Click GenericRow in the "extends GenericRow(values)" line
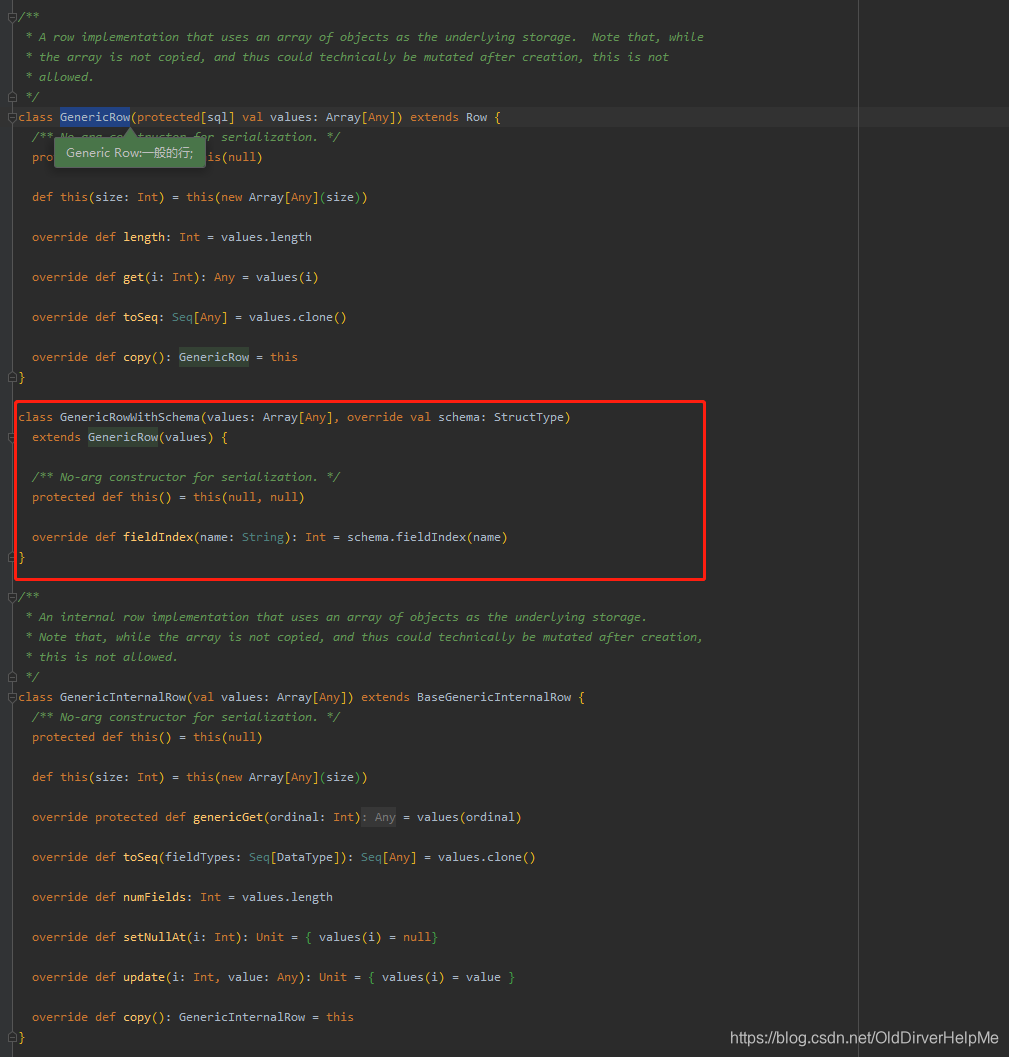Image resolution: width=1009 pixels, height=1057 pixels. [x=123, y=437]
